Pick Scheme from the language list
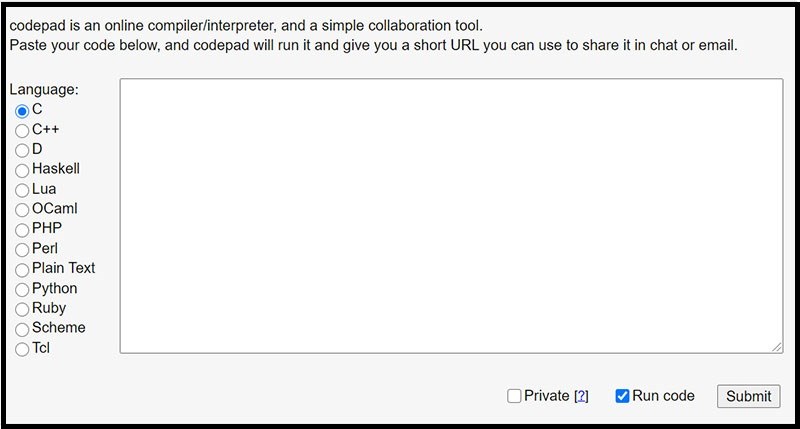The height and width of the screenshot is (429, 800). pos(22,329)
